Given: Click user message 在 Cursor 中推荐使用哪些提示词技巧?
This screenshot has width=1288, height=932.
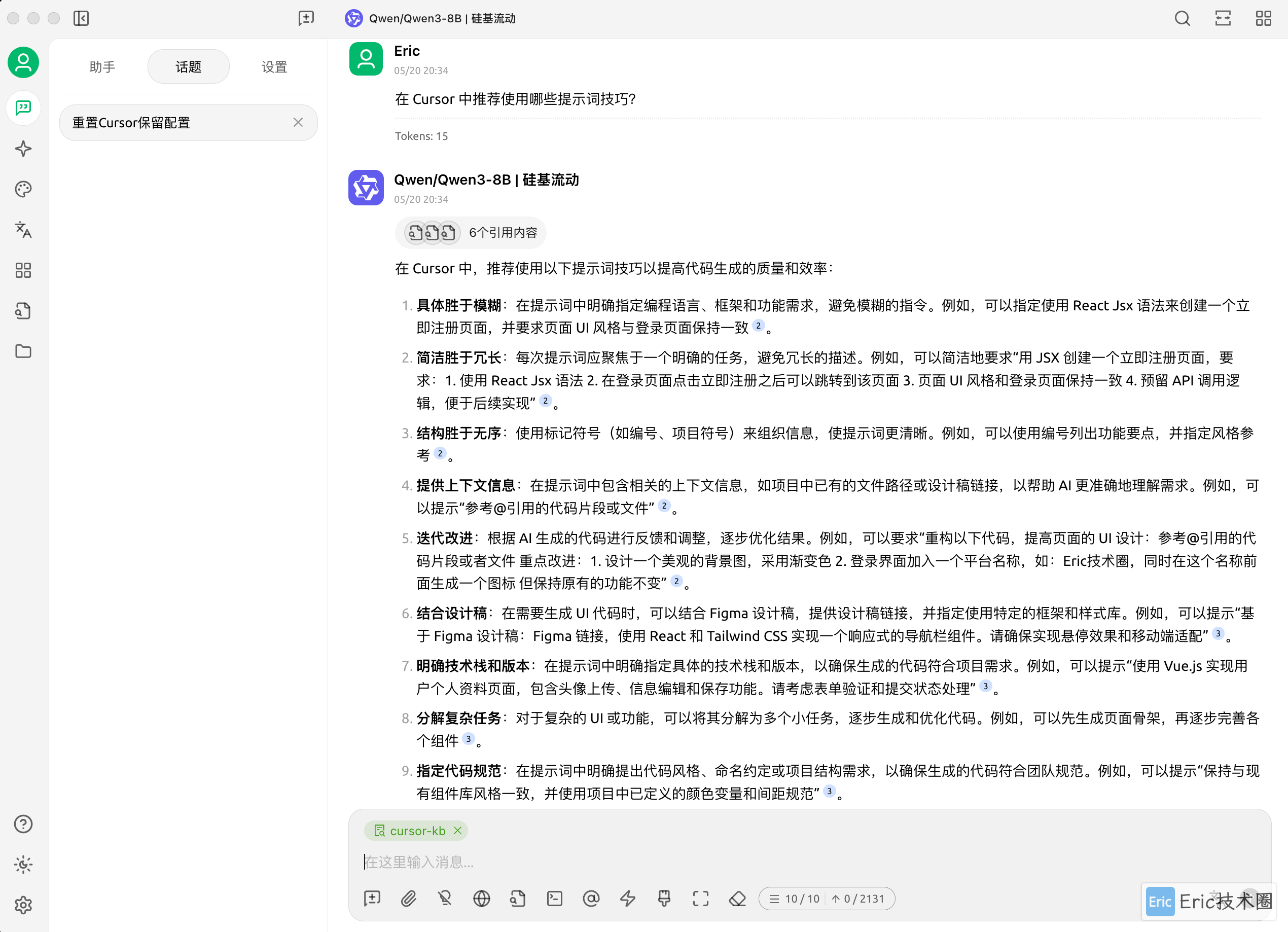Looking at the screenshot, I should (x=515, y=99).
